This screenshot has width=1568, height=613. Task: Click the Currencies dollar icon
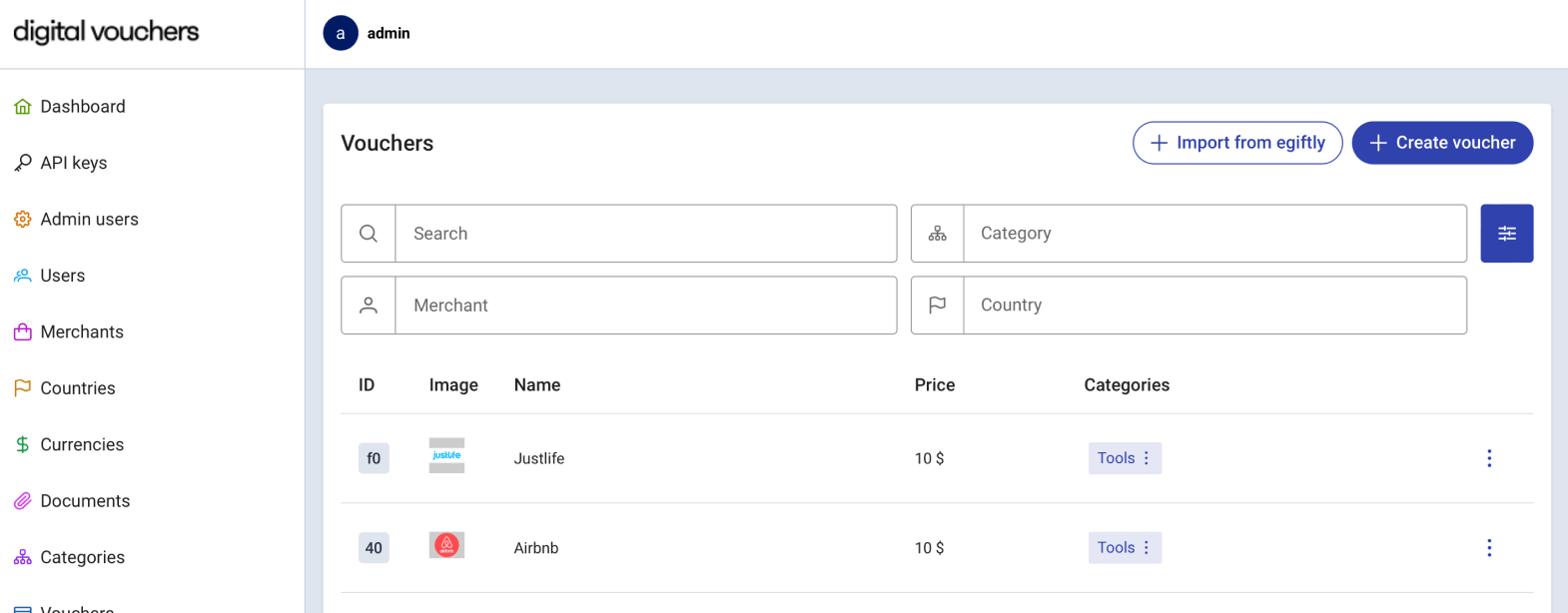22,444
